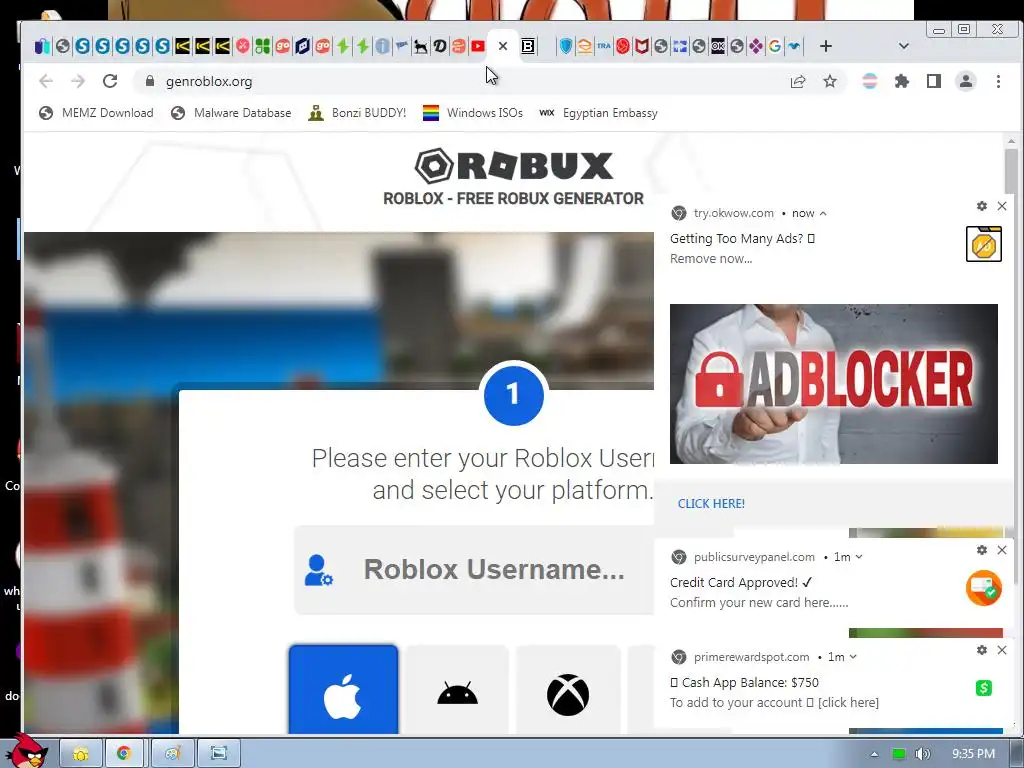
Task: Reload the genroblox.org page
Action: (110, 81)
